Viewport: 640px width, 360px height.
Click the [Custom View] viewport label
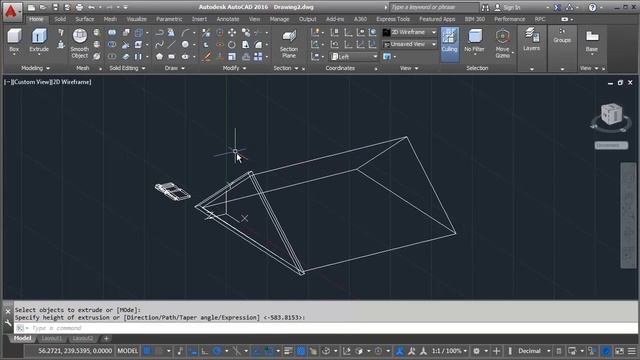(x=31, y=82)
